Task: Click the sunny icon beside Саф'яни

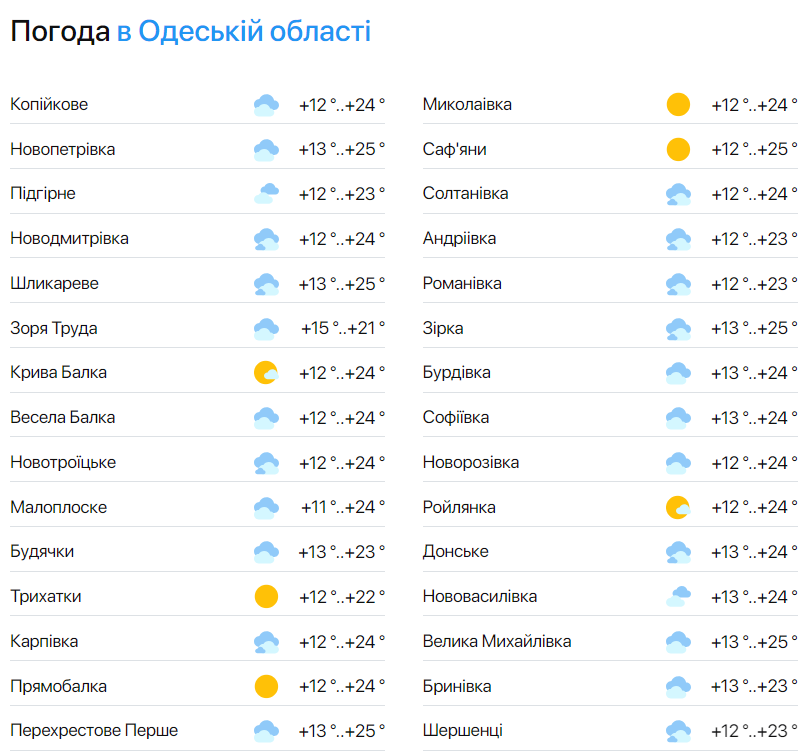Action: click(x=678, y=148)
